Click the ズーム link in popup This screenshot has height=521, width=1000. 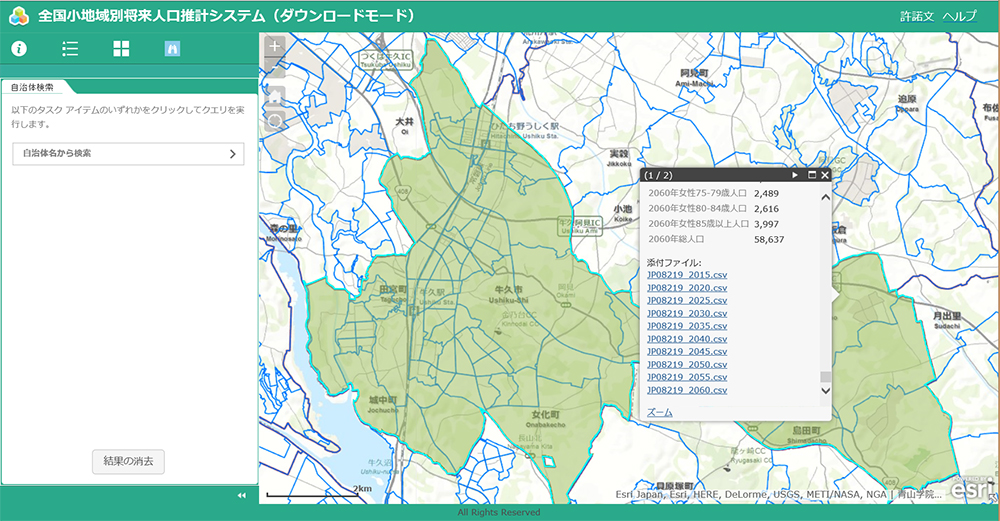(660, 412)
